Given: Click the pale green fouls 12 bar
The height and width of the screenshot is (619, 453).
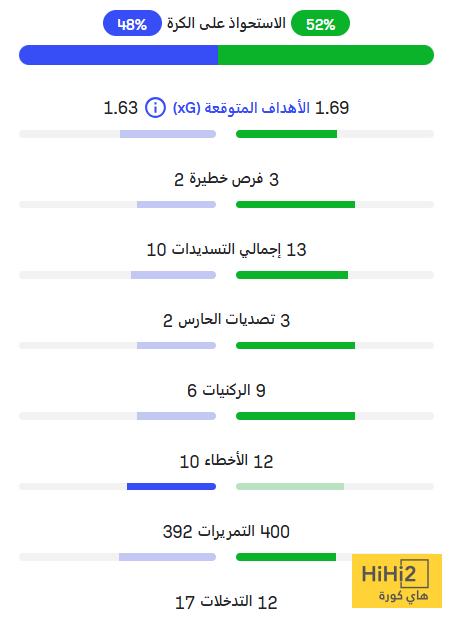Looking at the screenshot, I should coord(290,487).
